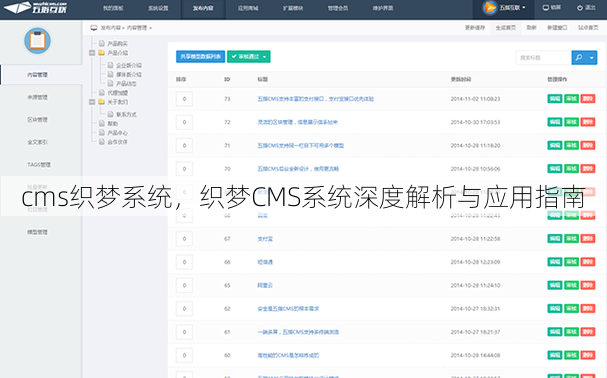Open the 阿里云 title link for ID 65
Image resolution: width=607 pixels, height=378 pixels.
[x=265, y=285]
